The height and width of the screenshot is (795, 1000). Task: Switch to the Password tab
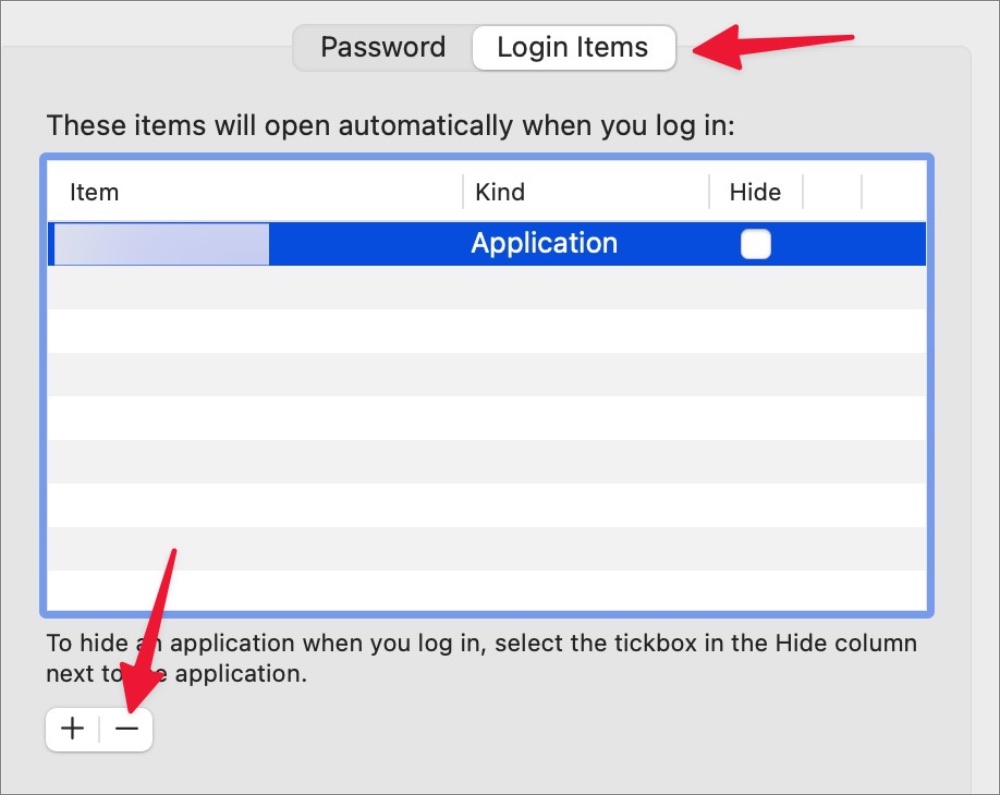tap(383, 48)
